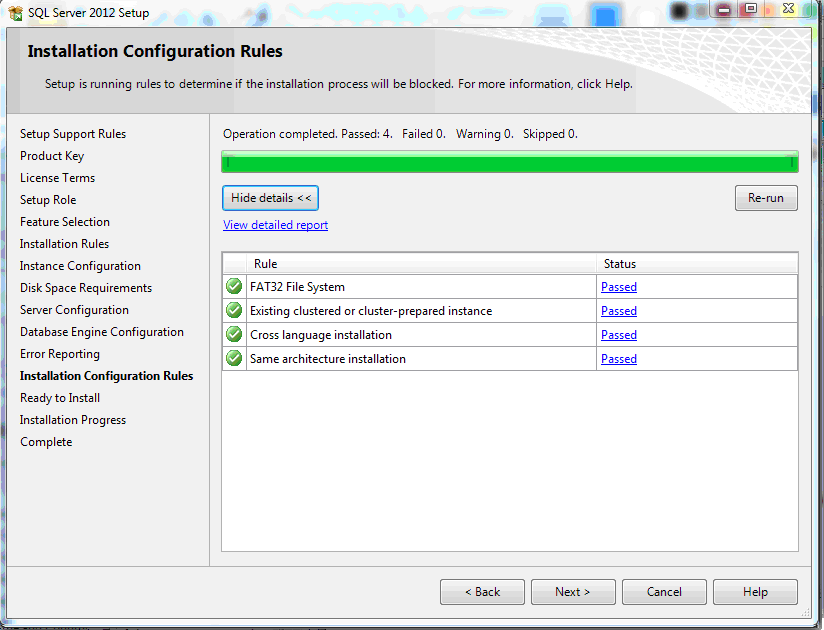This screenshot has height=630, width=824.
Task: Open Passed link for Same architecture installation
Action: click(x=618, y=359)
